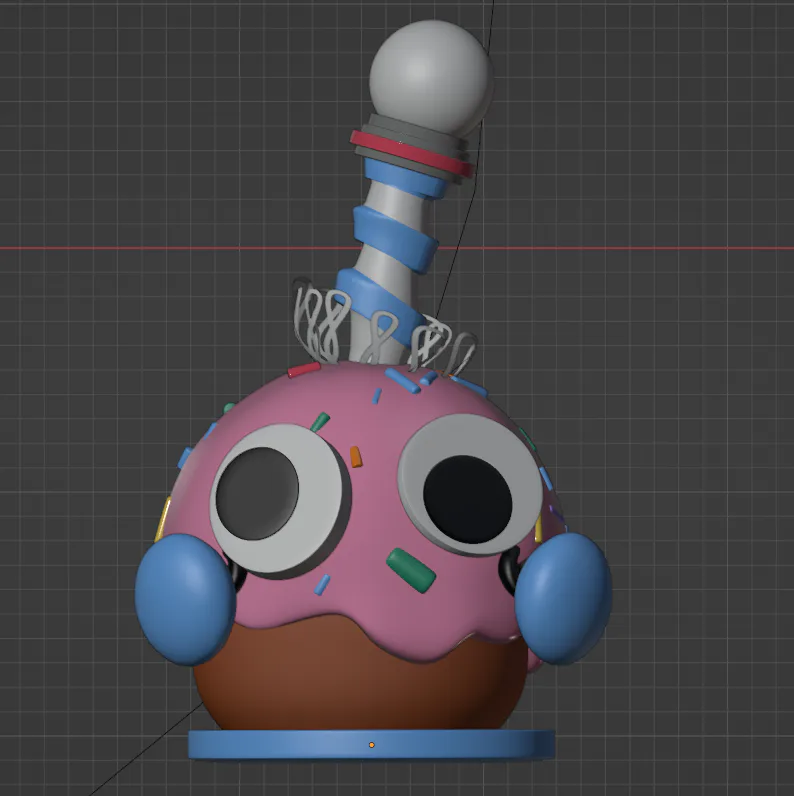Viewport: 794px width, 796px height.
Task: Select the orange sprinkle between the eyes
Action: coord(356,456)
